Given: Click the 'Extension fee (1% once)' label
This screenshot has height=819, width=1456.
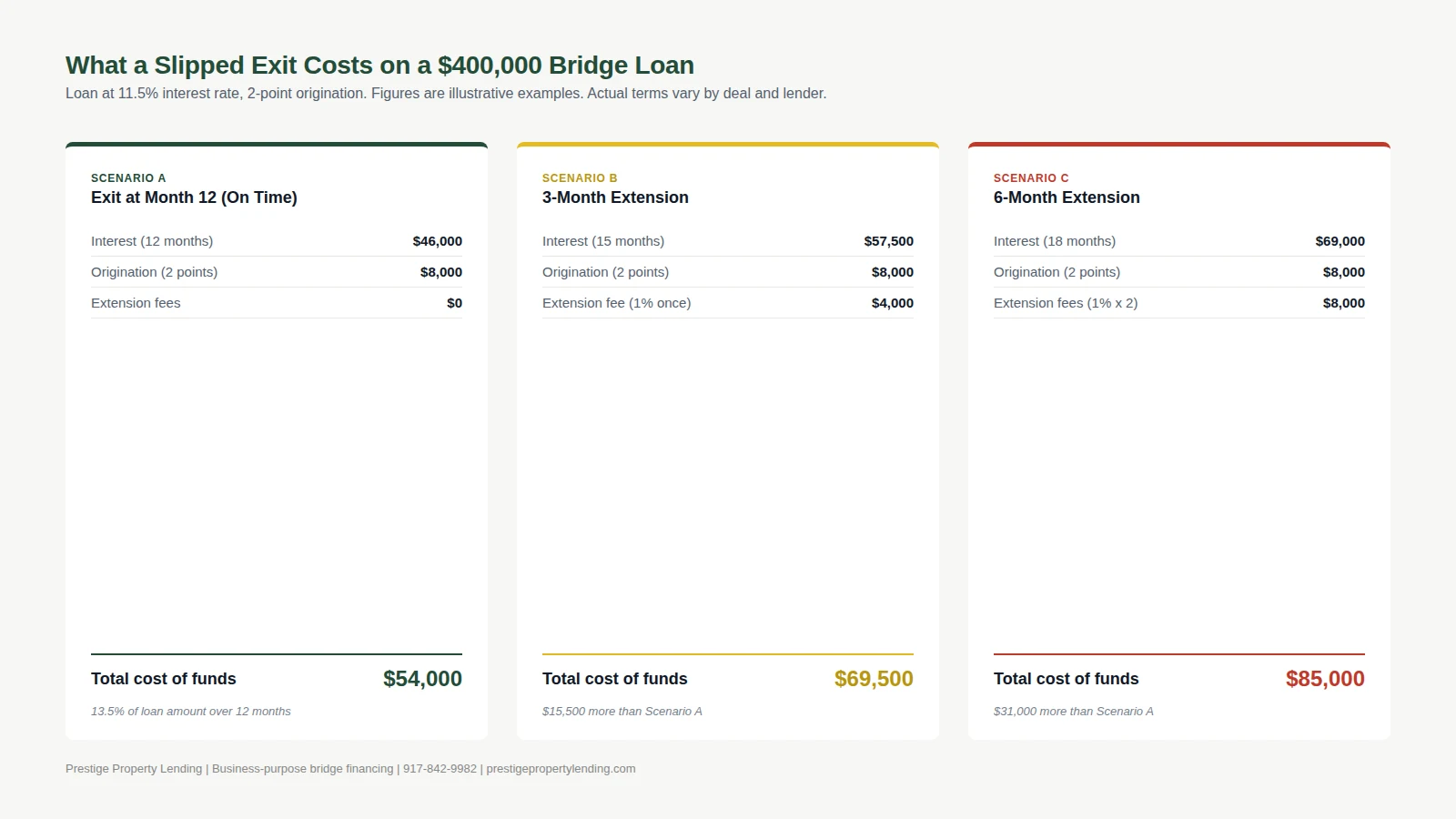Looking at the screenshot, I should (617, 303).
